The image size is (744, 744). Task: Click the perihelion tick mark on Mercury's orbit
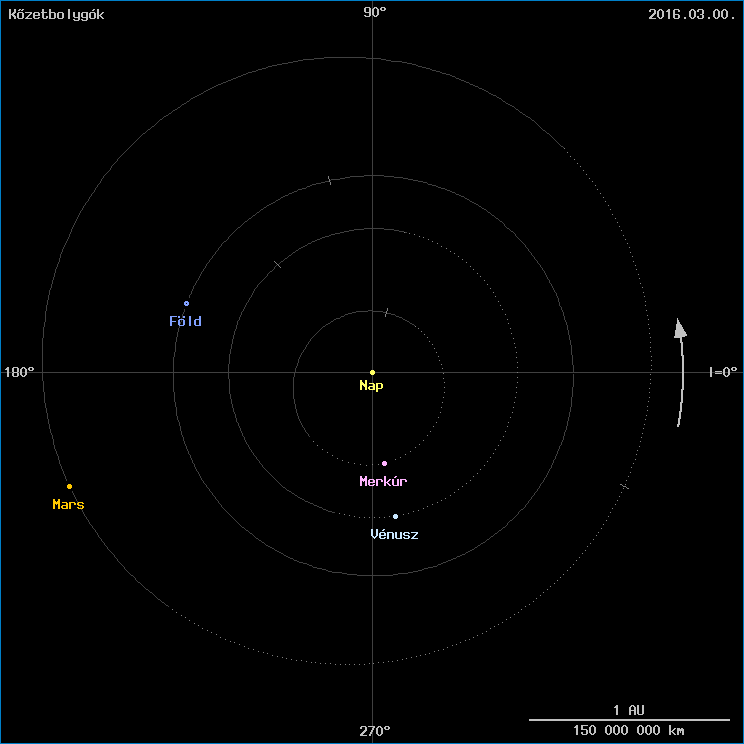point(387,312)
